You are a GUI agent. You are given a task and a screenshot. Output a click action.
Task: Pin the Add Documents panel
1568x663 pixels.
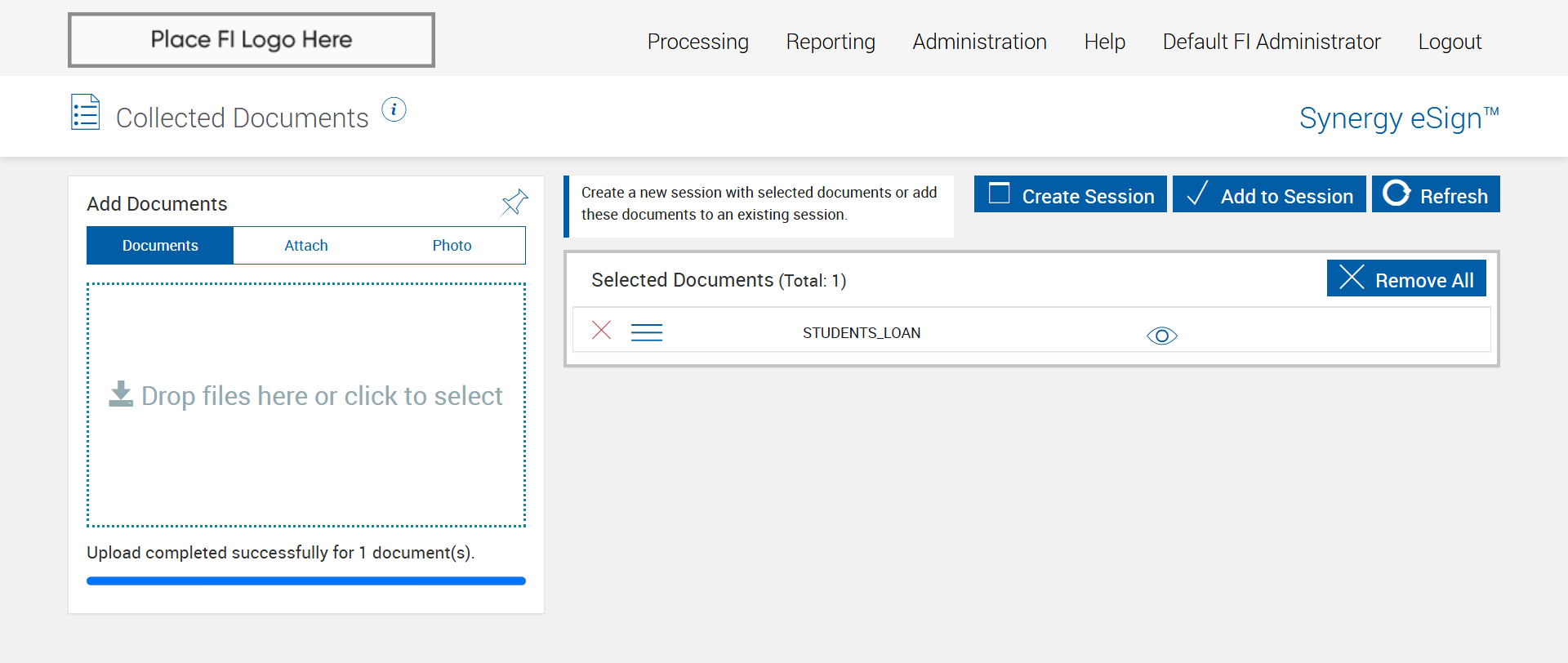click(514, 202)
